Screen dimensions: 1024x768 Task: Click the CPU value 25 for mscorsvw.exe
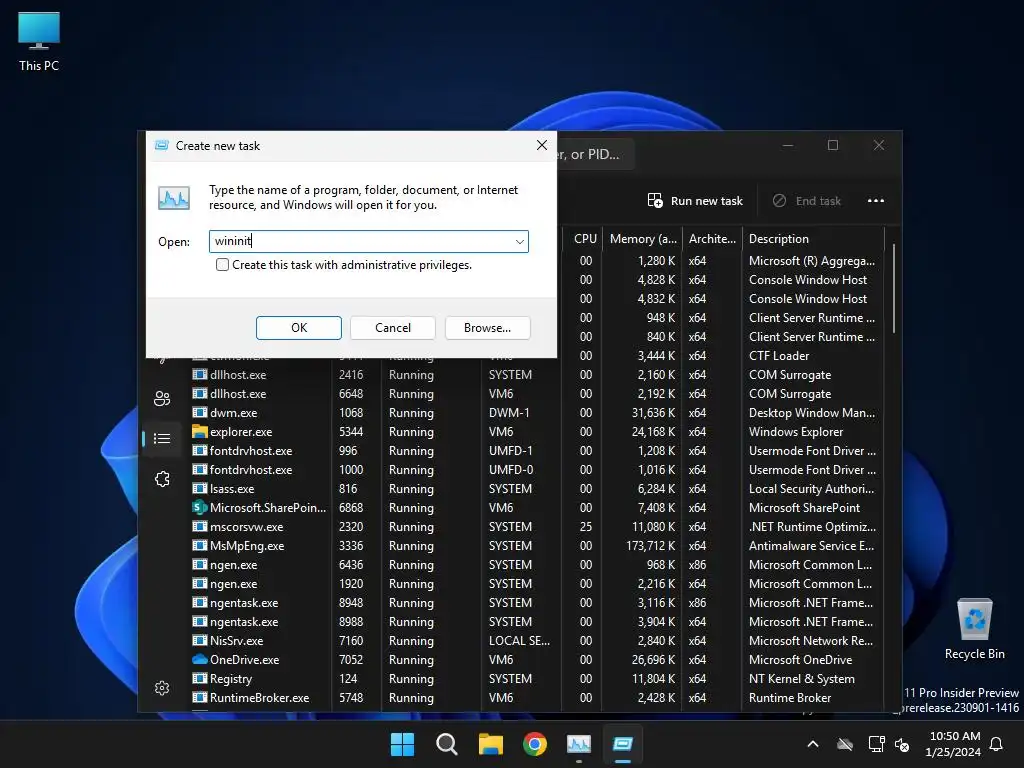tap(586, 526)
